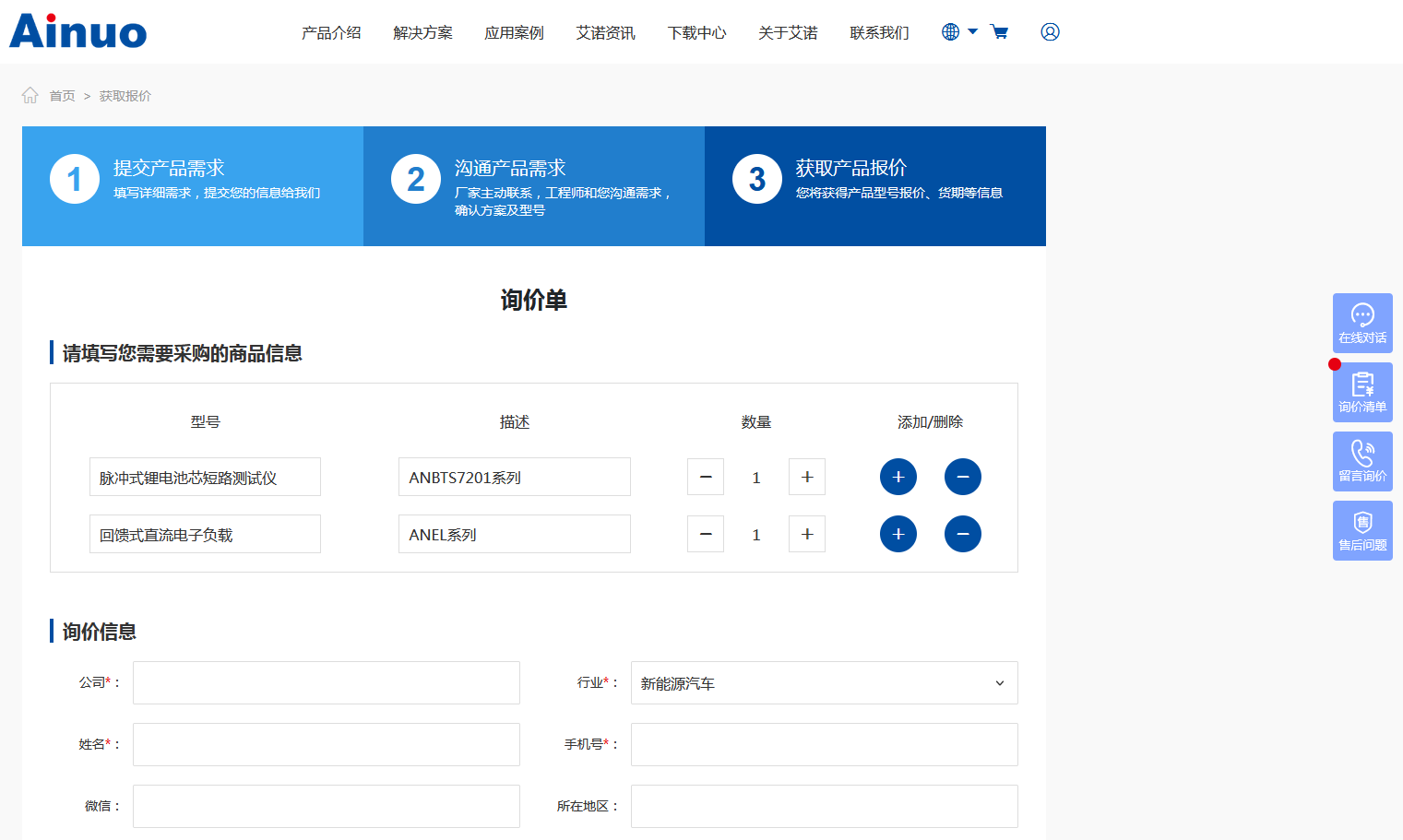
Task: Open 应用案例 menu
Action: click(x=514, y=32)
